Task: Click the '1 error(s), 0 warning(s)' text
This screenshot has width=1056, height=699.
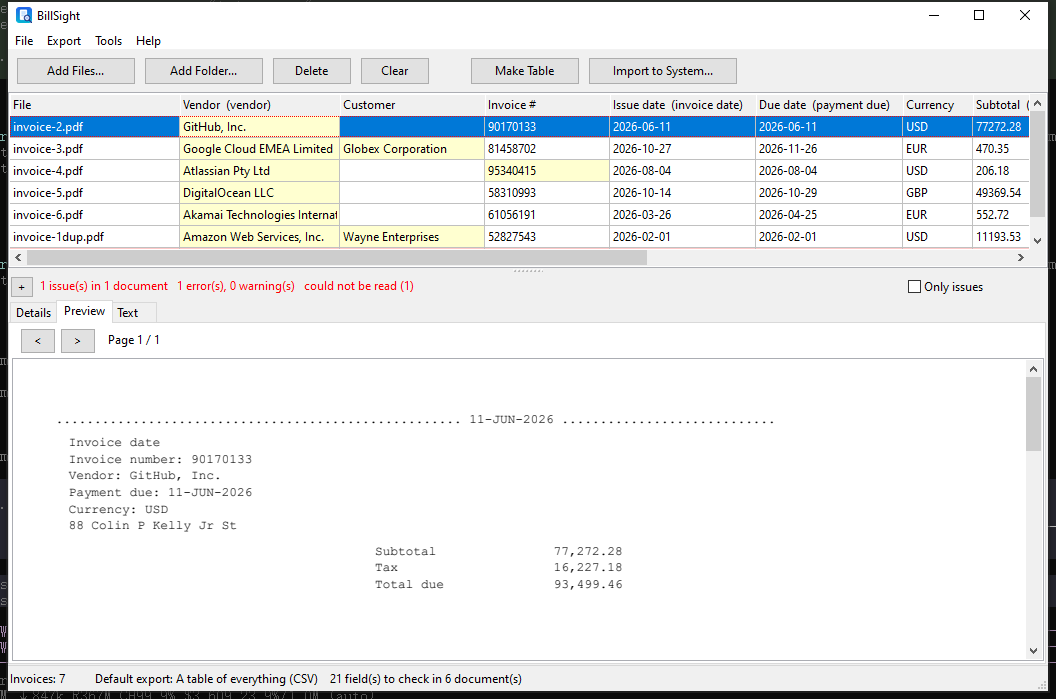Action: click(x=236, y=286)
